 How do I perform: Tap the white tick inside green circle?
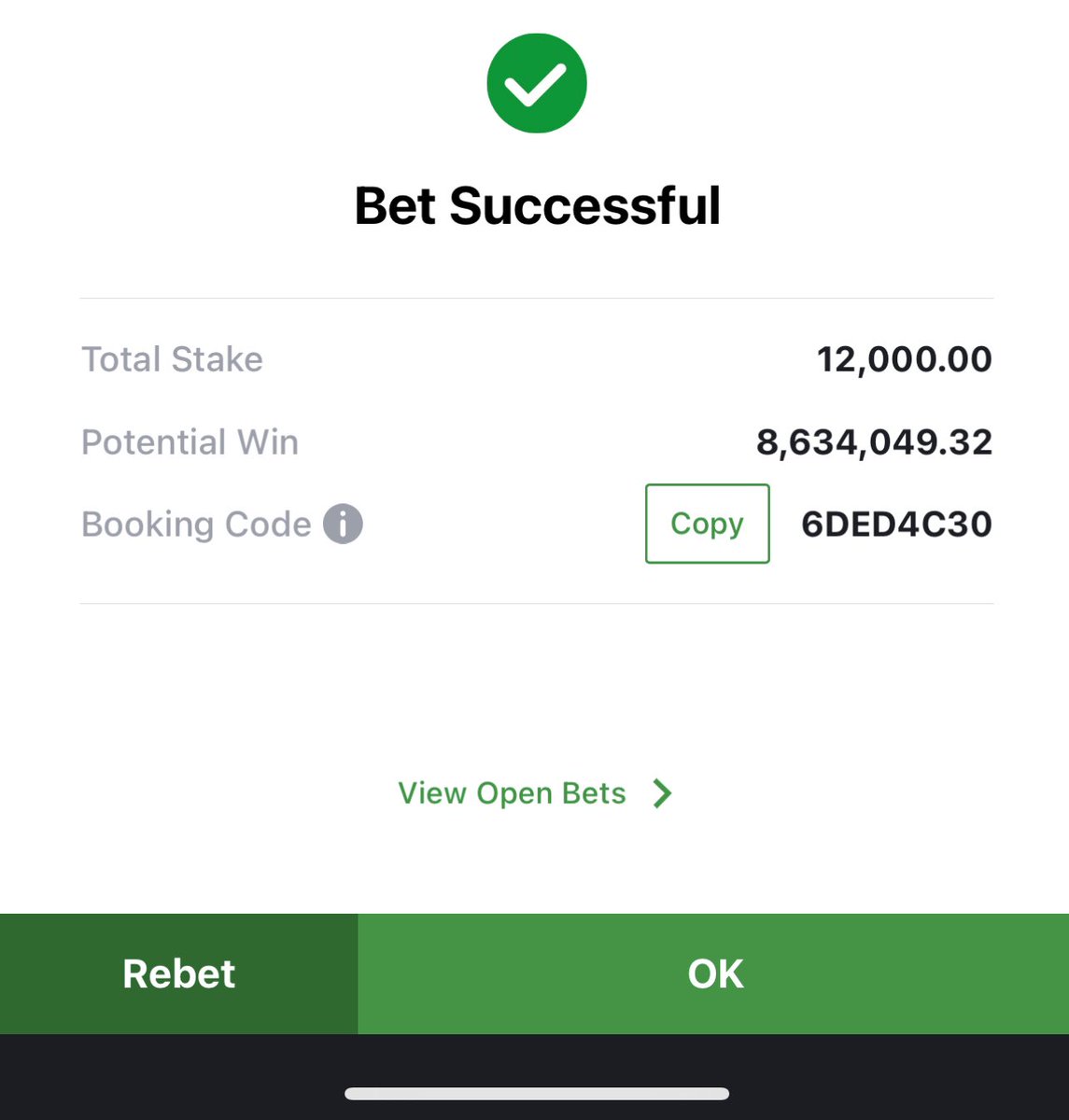click(536, 84)
